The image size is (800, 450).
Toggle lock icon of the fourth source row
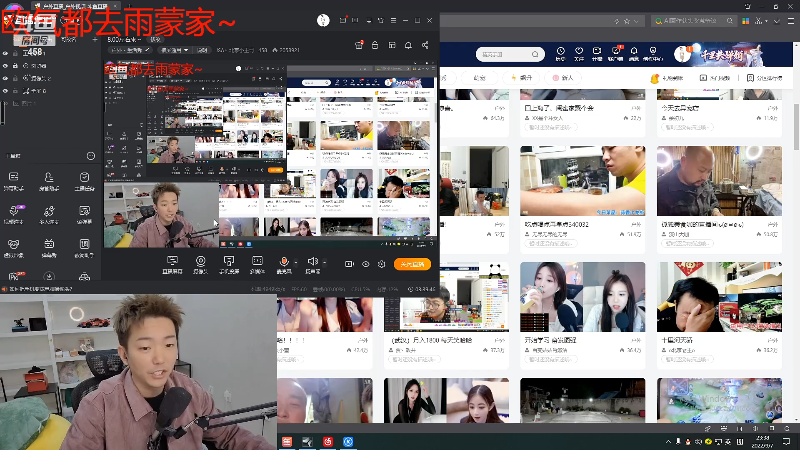point(15,91)
